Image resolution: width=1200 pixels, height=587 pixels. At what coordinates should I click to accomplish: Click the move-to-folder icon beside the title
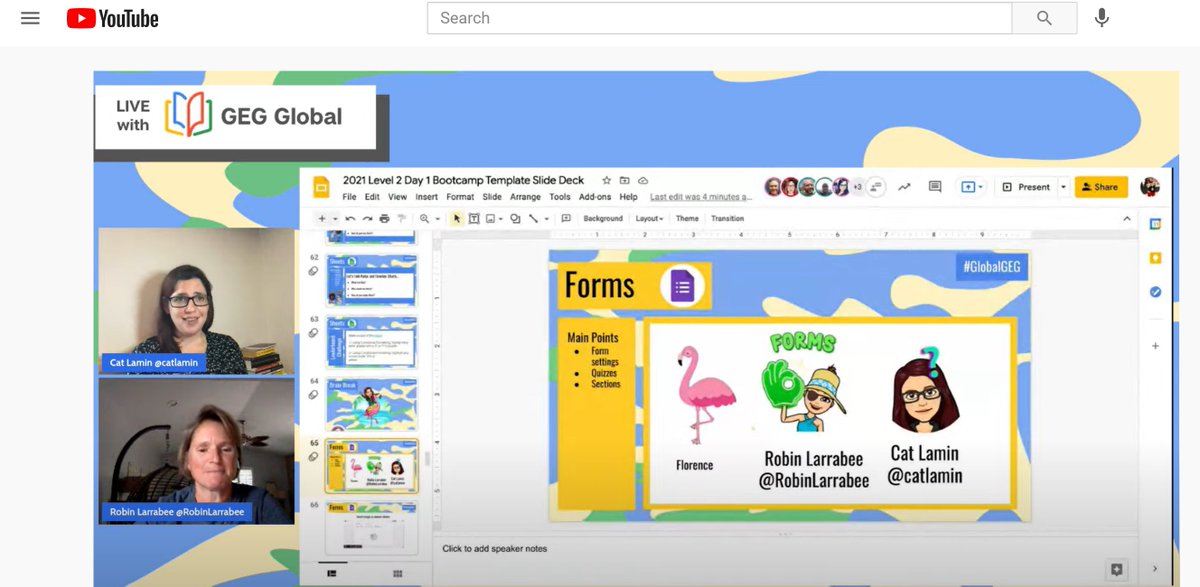(x=624, y=180)
